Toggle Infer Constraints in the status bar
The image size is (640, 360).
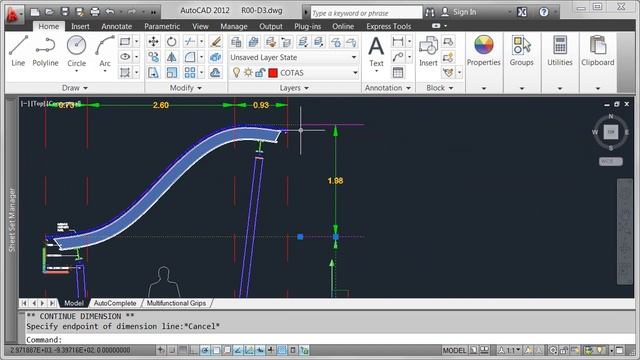point(161,350)
